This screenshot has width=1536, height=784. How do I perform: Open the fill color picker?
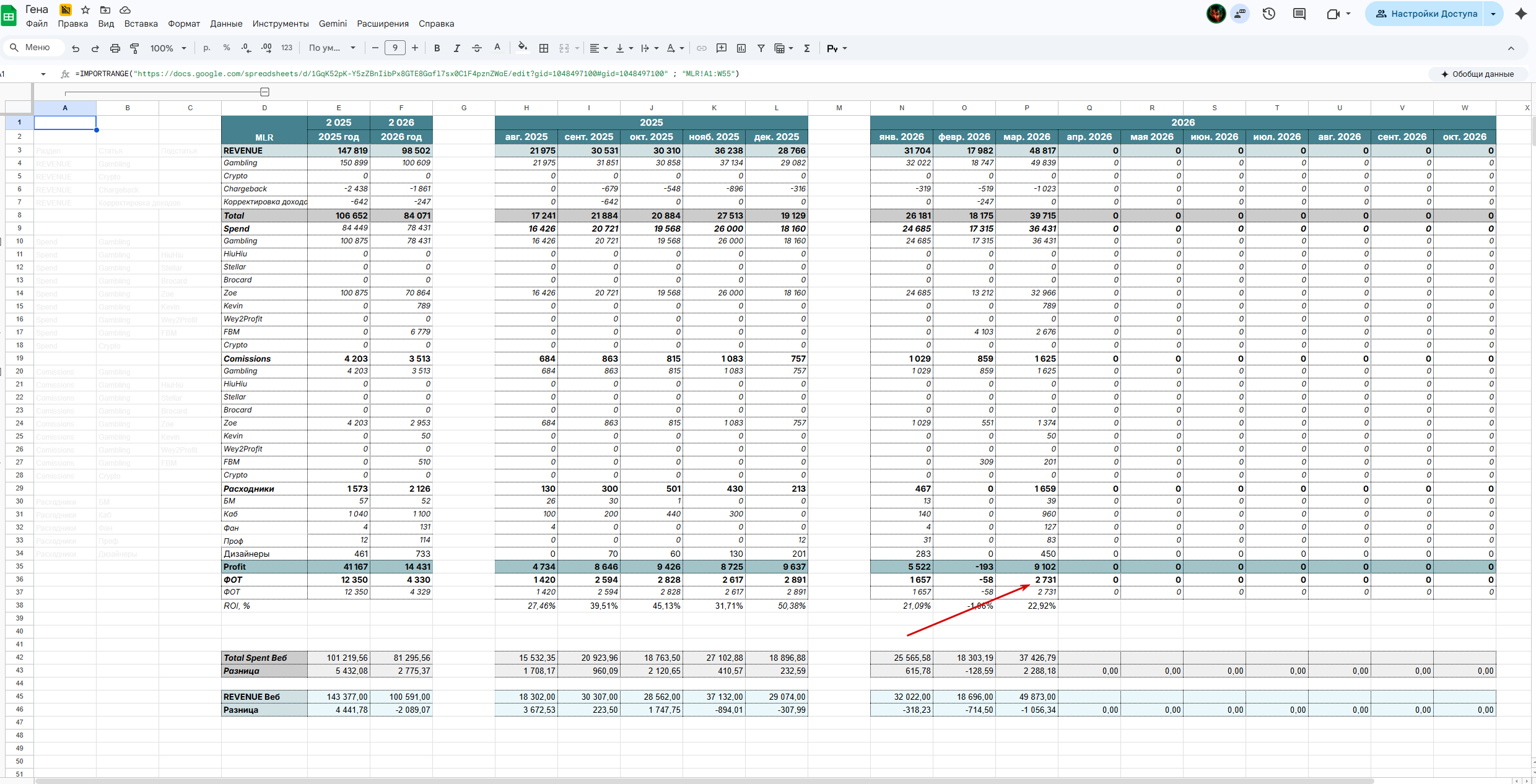[522, 48]
